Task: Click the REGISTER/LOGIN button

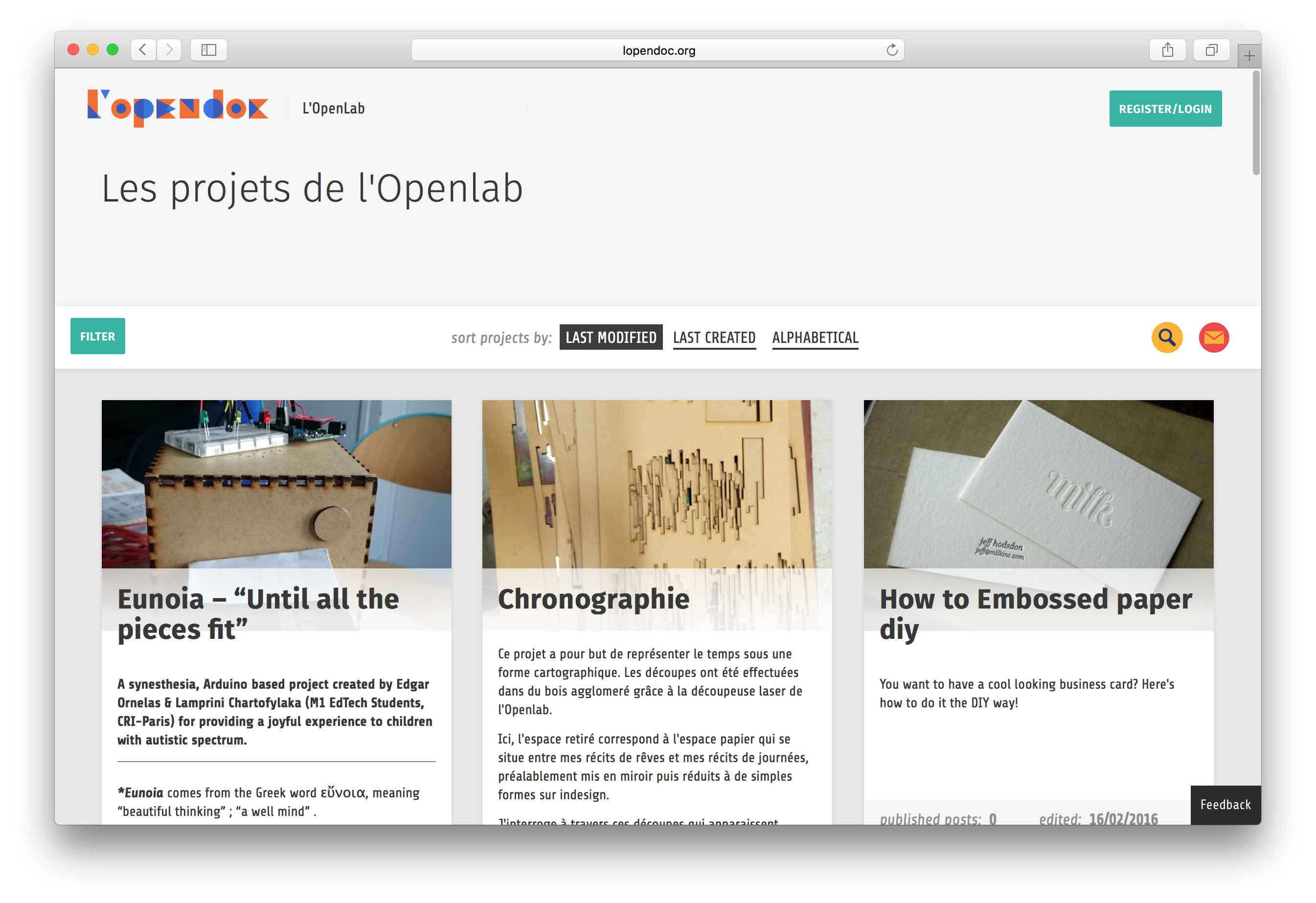Action: 1165,109
